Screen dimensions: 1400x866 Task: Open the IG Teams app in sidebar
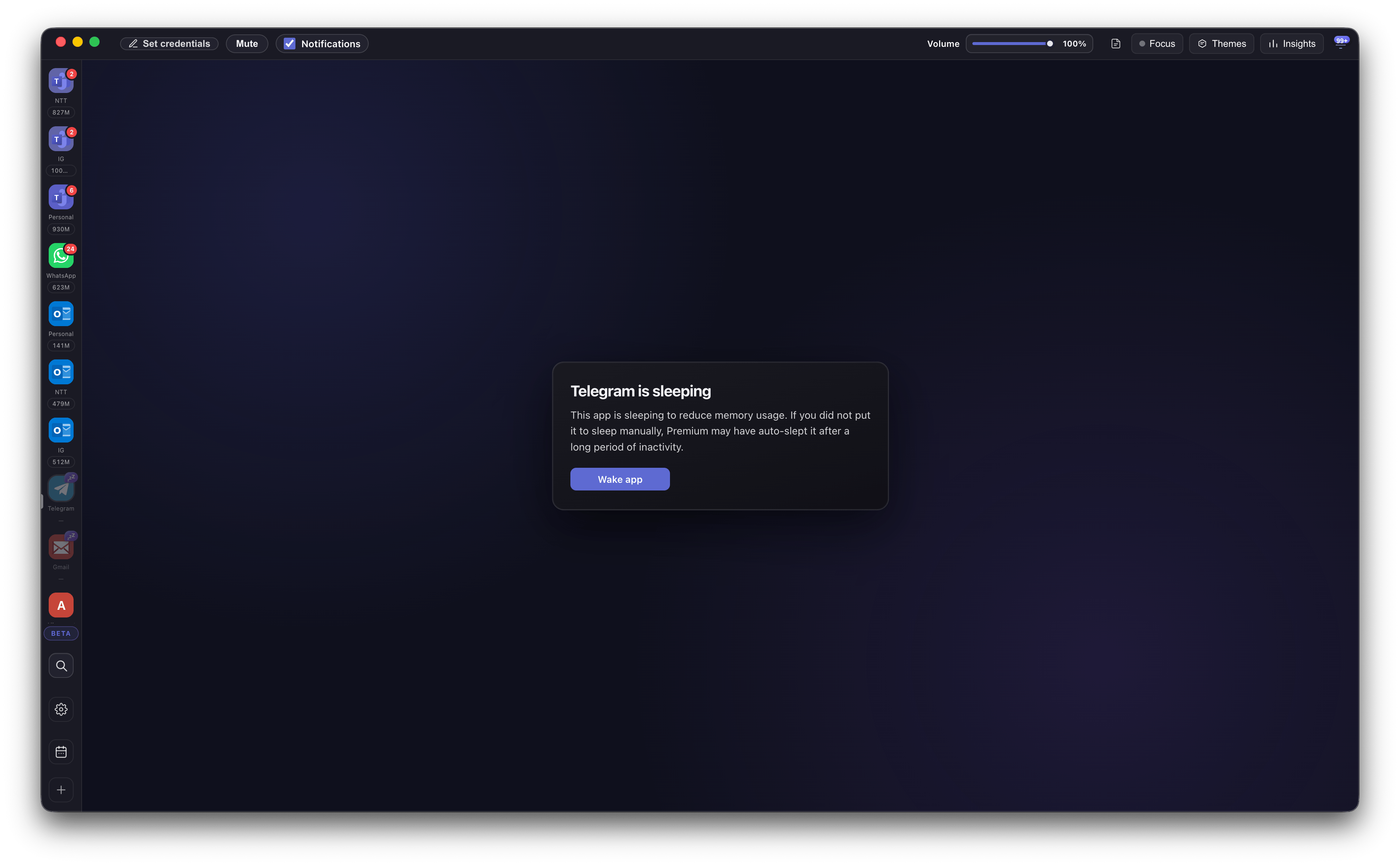61,139
